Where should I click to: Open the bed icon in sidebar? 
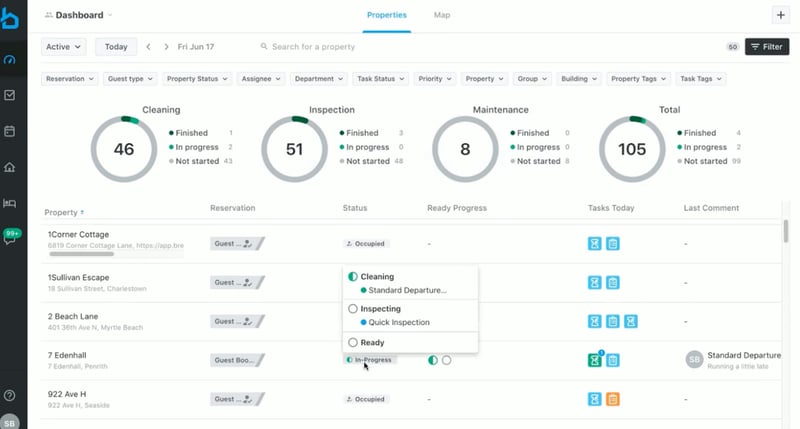10,203
